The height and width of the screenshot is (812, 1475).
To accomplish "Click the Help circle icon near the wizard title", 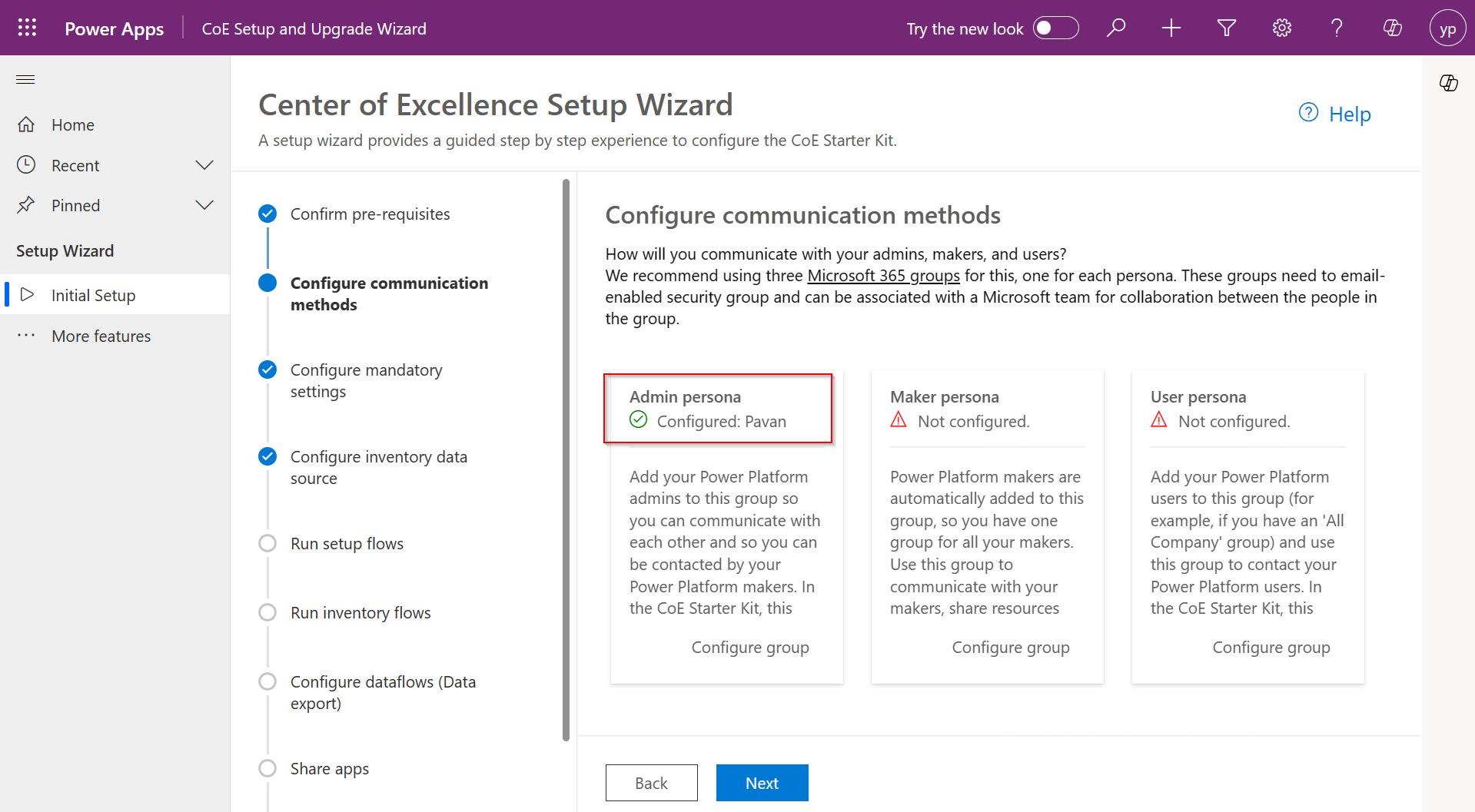I will click(1308, 112).
